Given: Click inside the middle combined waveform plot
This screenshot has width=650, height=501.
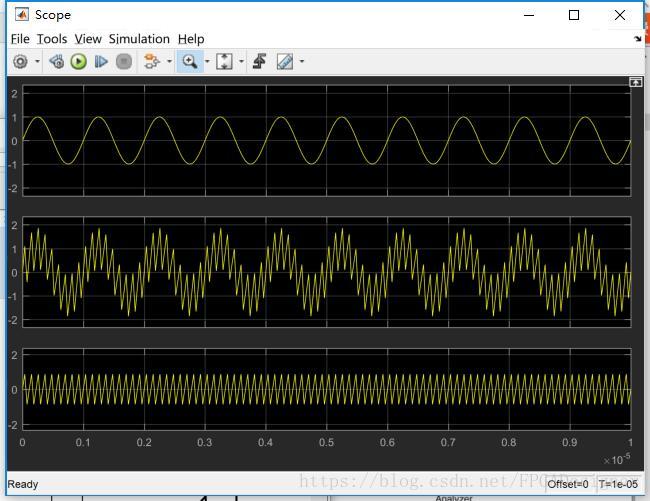Looking at the screenshot, I should 327,272.
